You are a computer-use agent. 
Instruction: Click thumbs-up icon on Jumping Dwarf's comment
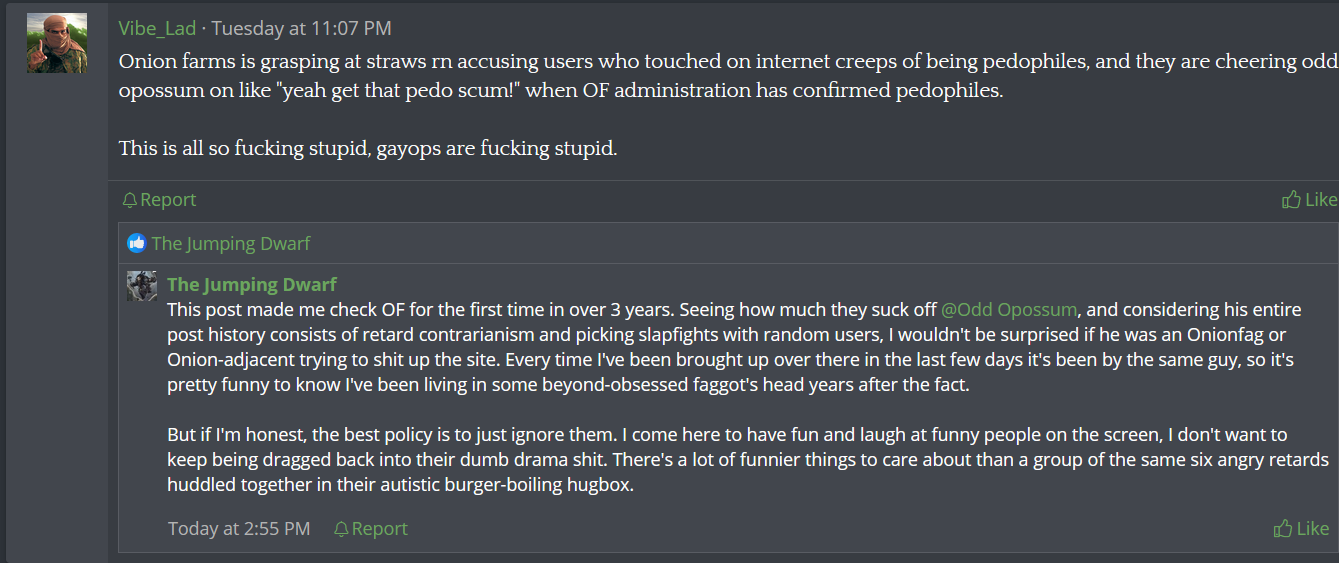(1283, 529)
